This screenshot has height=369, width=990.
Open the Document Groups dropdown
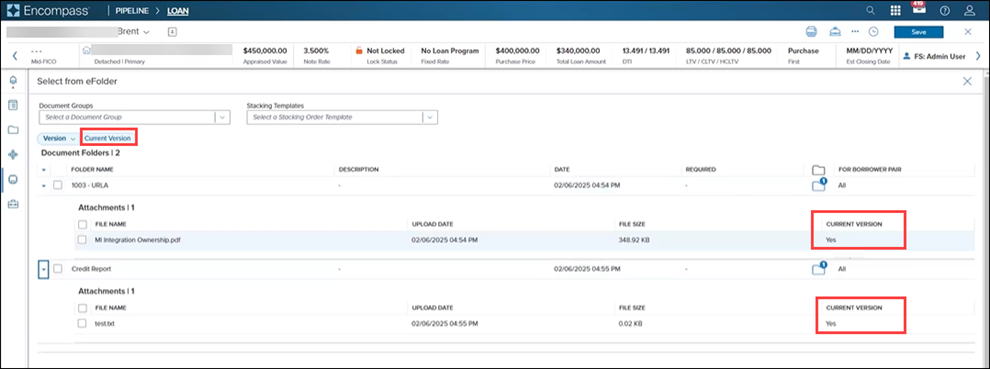[x=134, y=117]
